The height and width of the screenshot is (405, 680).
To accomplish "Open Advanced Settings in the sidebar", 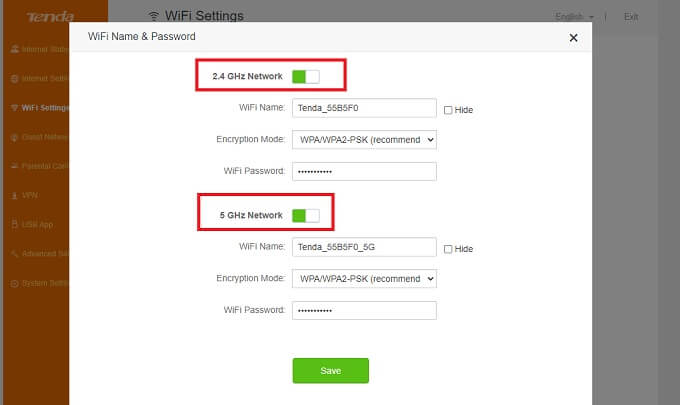I will [x=40, y=253].
